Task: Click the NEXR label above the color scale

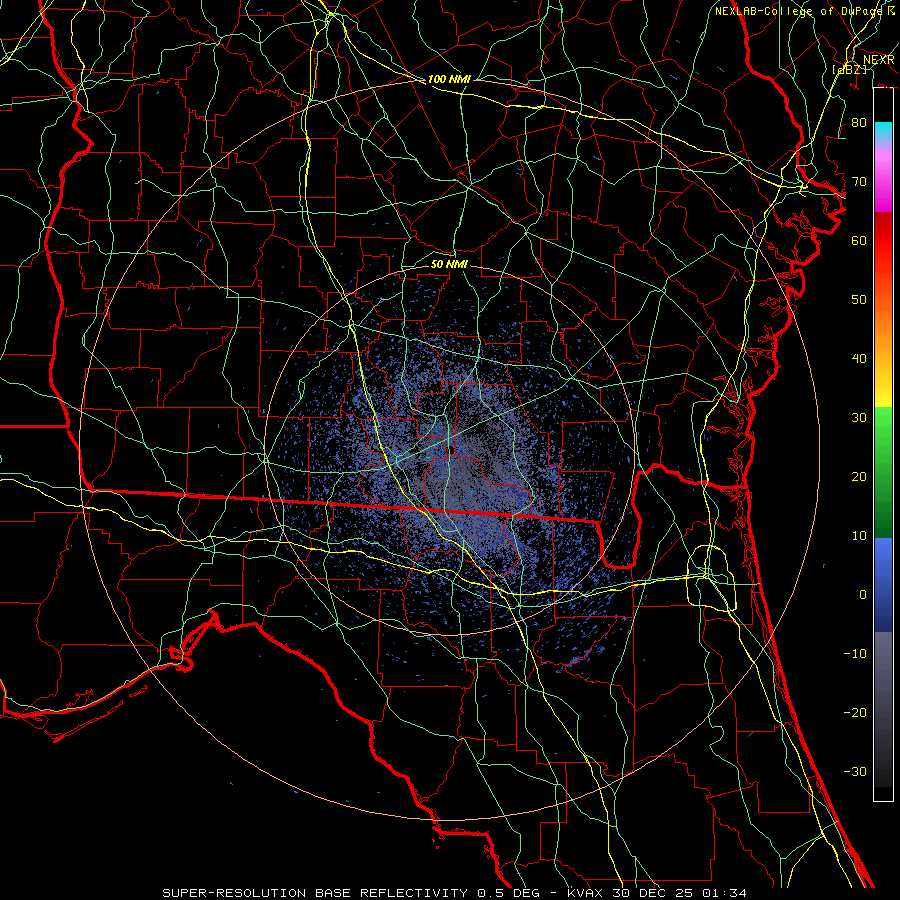Action: pyautogui.click(x=878, y=60)
